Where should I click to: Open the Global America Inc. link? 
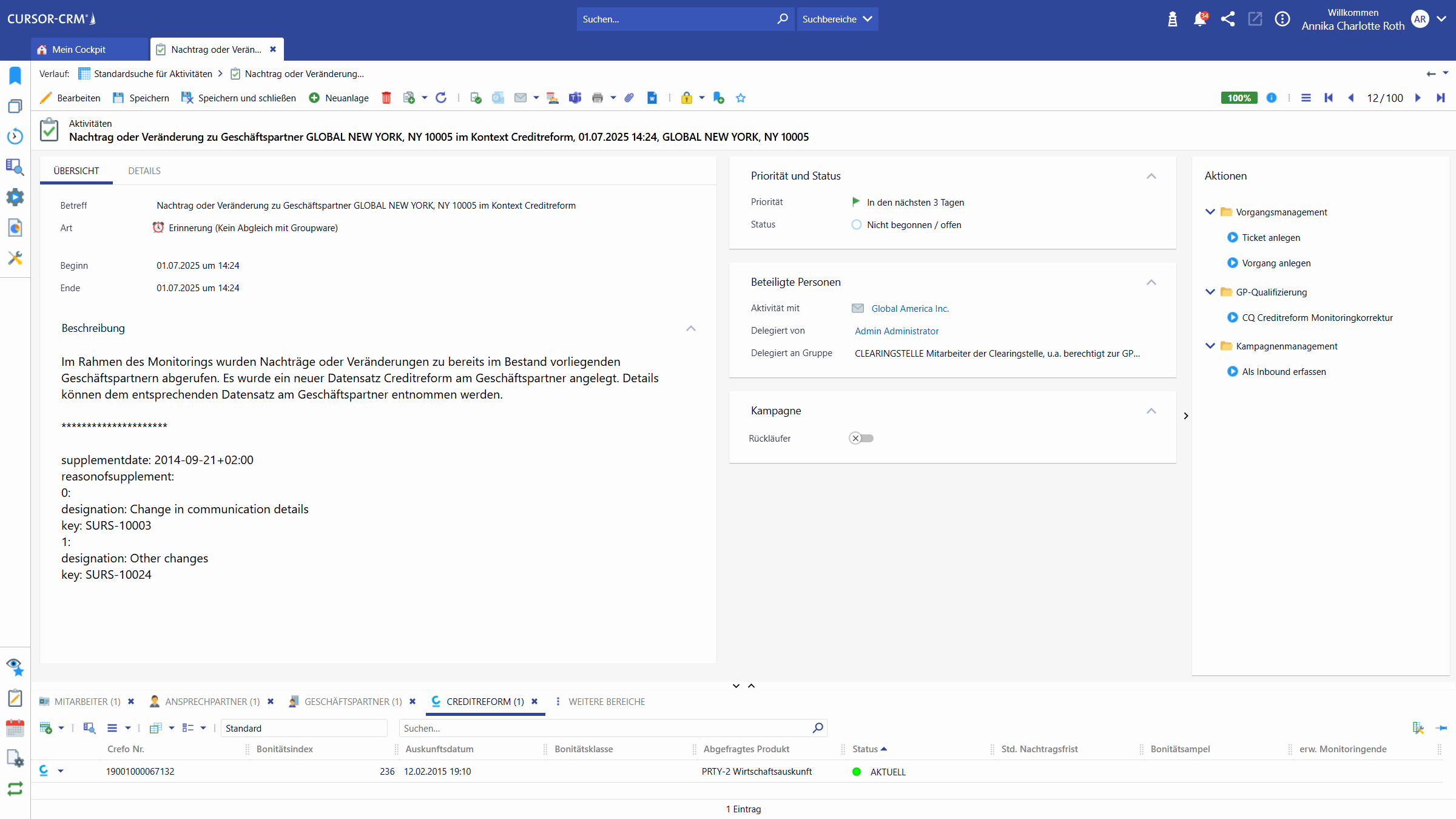[910, 308]
